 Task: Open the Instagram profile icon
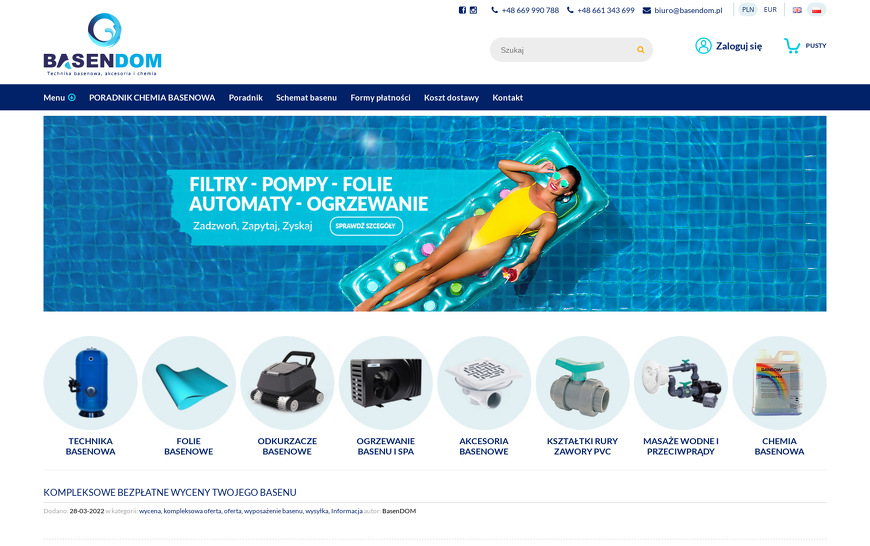(473, 10)
